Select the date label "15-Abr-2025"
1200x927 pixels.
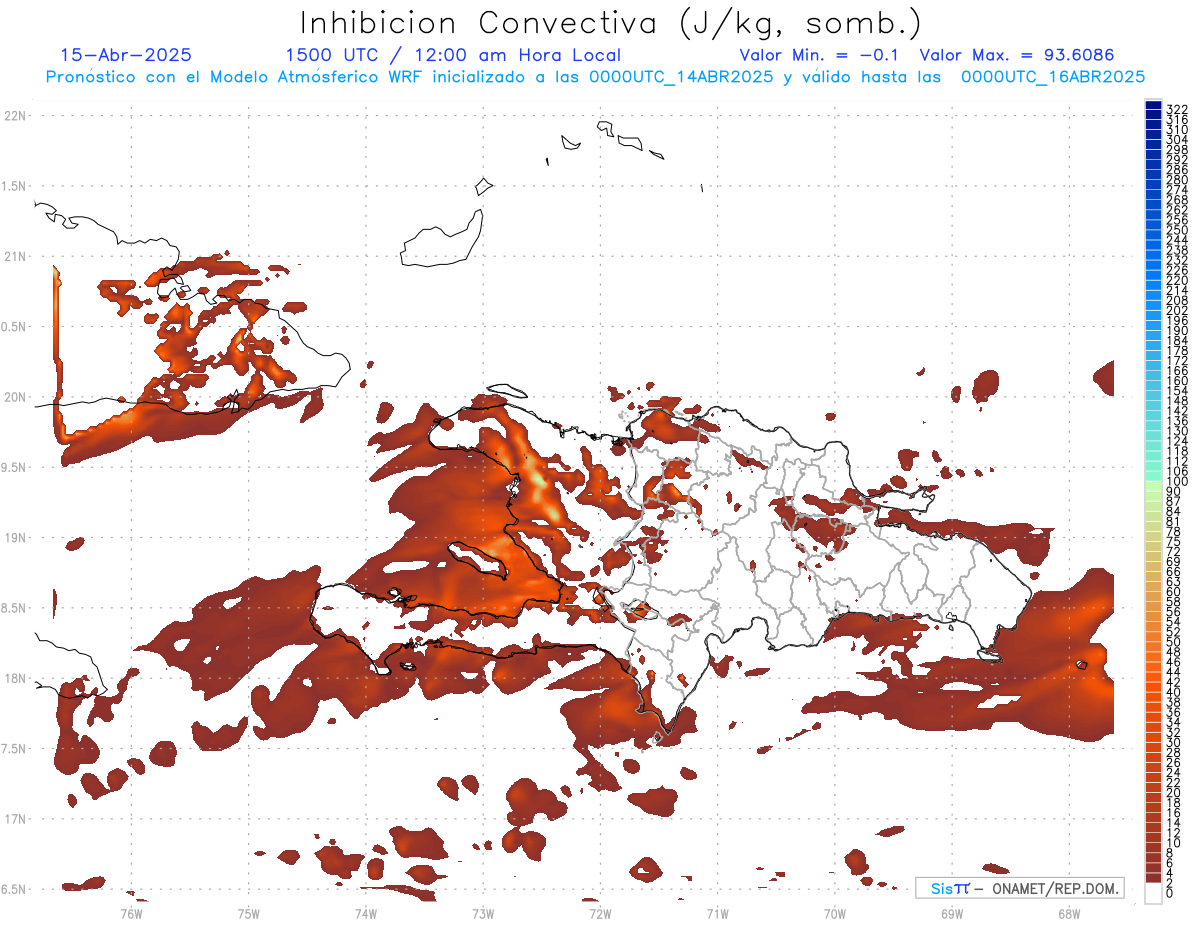pos(126,55)
